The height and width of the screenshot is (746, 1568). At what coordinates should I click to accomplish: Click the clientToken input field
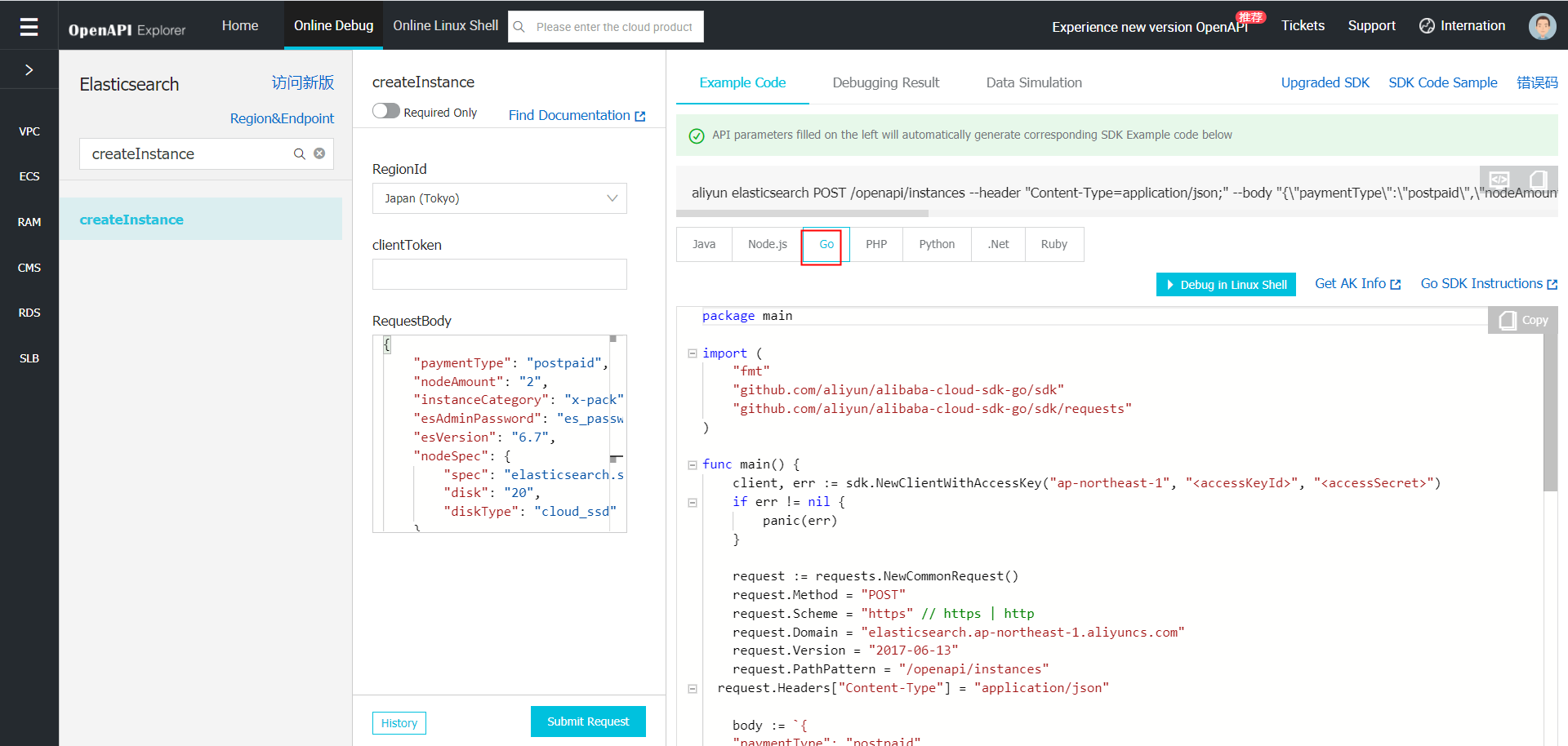coord(500,274)
